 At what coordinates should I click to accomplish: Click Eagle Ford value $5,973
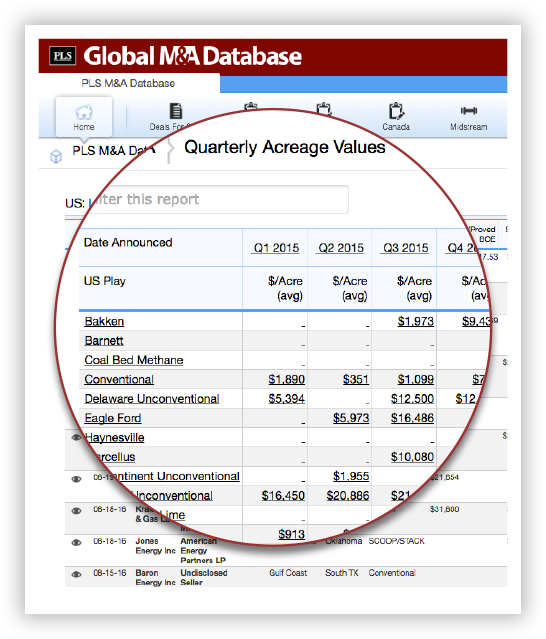click(351, 418)
